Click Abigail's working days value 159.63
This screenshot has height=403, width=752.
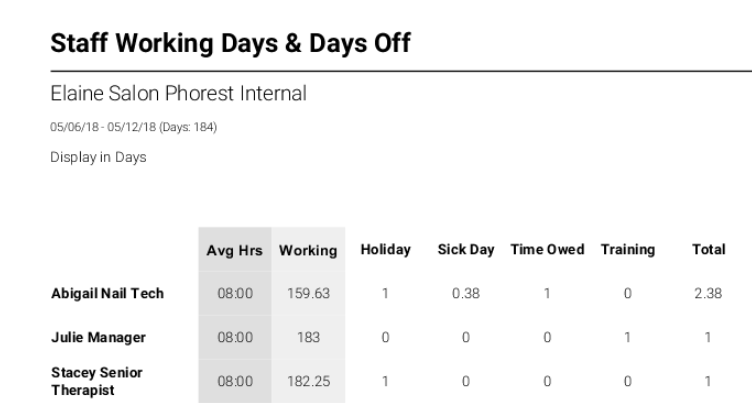[x=308, y=293]
